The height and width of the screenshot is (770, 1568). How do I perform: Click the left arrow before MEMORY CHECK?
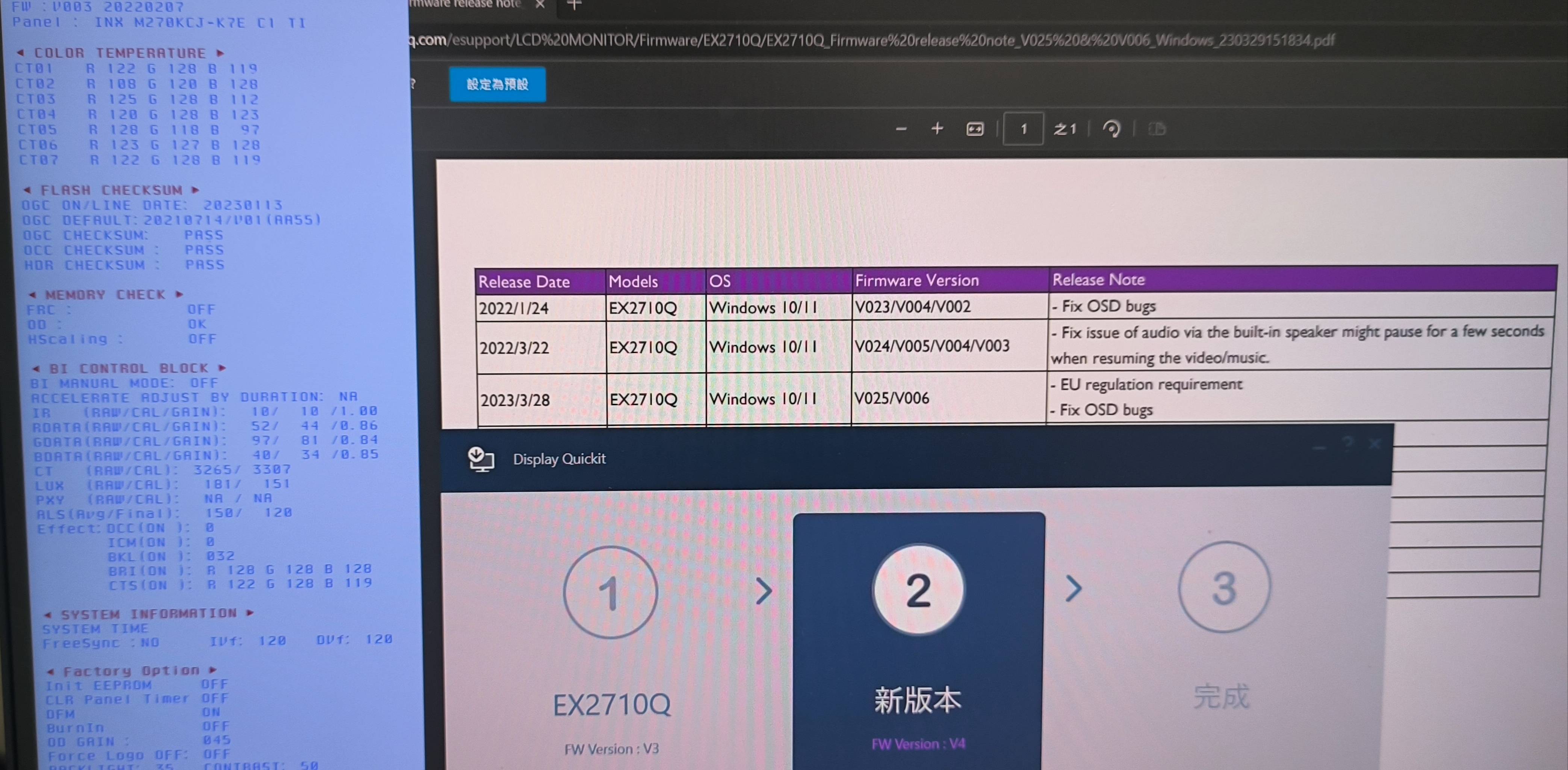pyautogui.click(x=32, y=295)
